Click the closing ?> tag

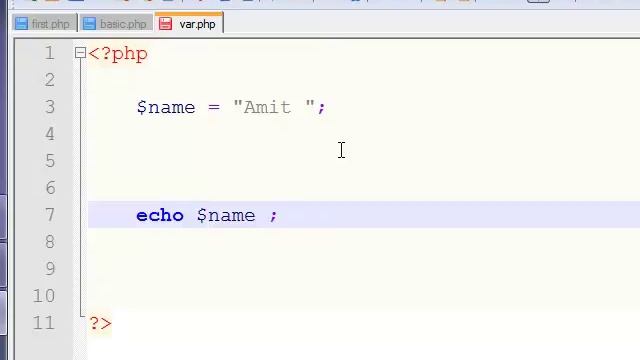coord(100,323)
